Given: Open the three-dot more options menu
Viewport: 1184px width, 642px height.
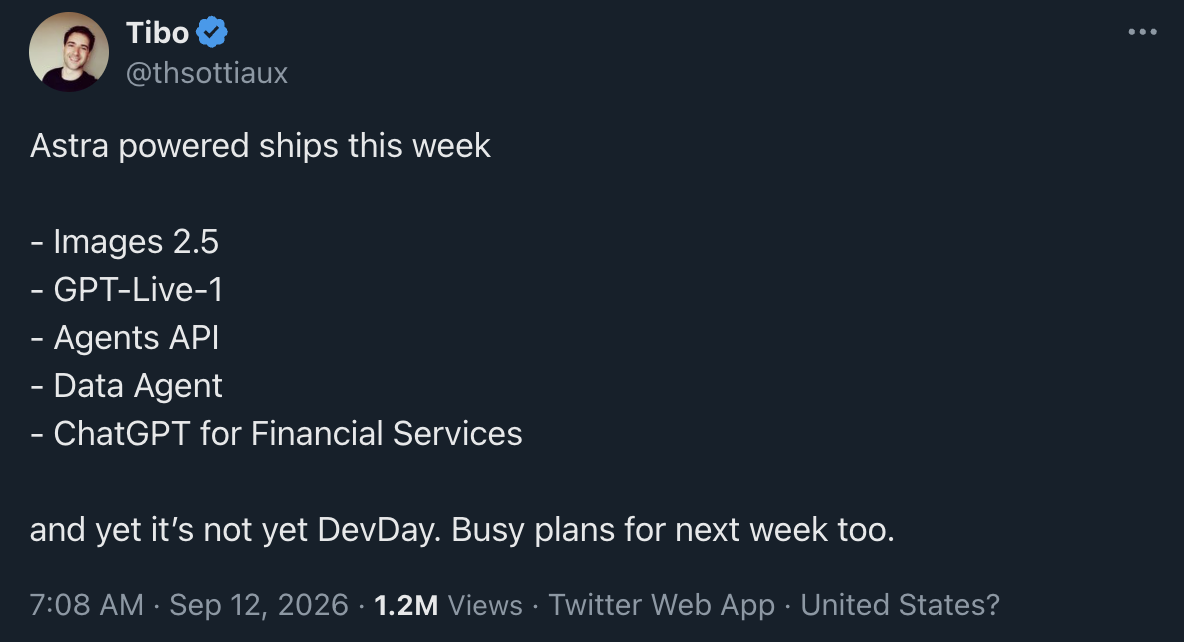Looking at the screenshot, I should pos(1142,32).
